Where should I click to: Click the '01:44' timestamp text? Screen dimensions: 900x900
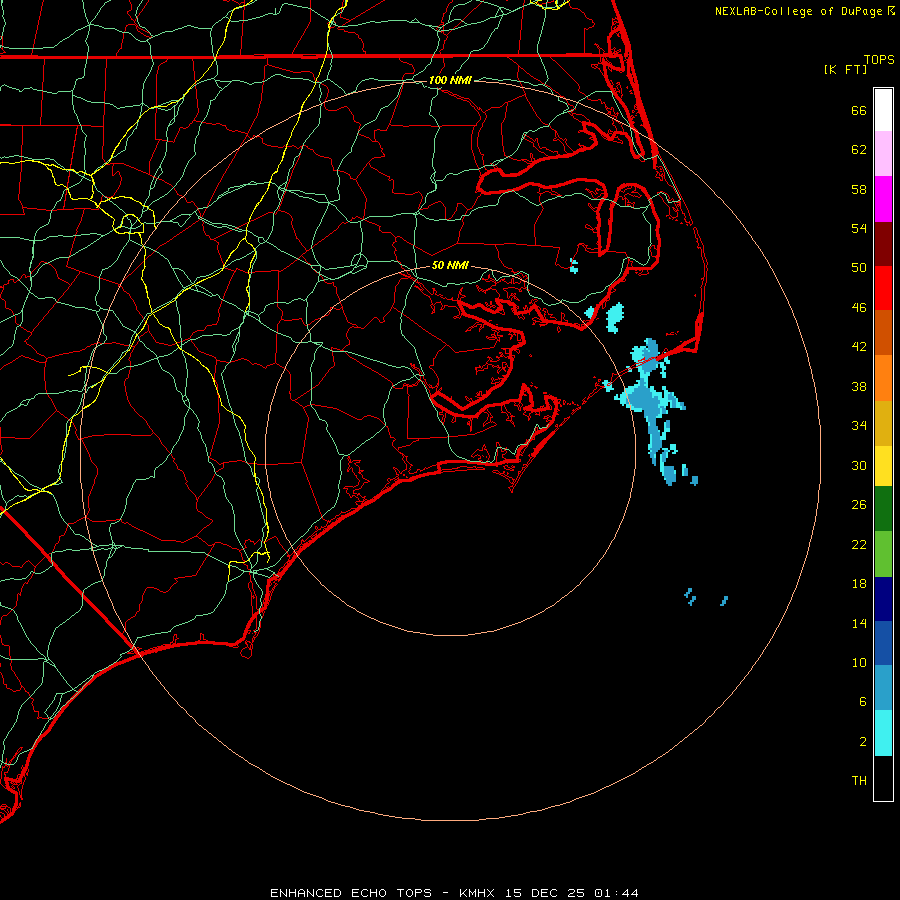pyautogui.click(x=616, y=893)
